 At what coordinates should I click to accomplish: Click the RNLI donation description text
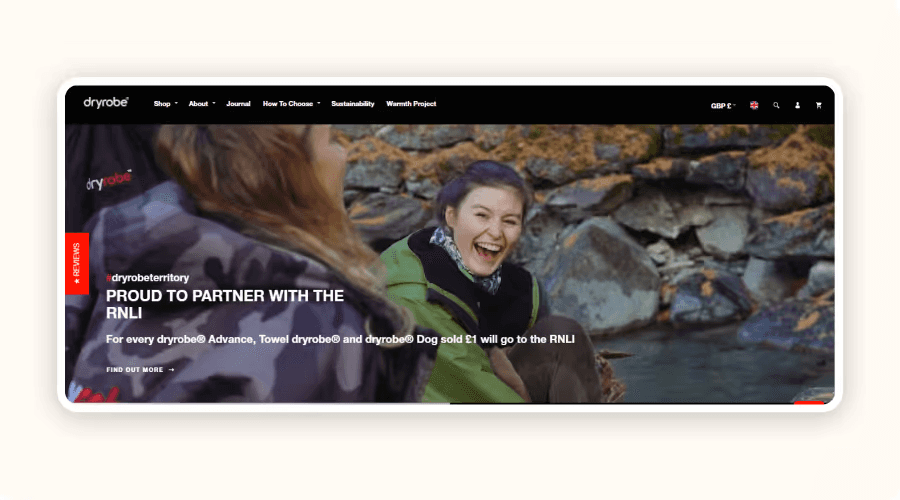[x=340, y=339]
